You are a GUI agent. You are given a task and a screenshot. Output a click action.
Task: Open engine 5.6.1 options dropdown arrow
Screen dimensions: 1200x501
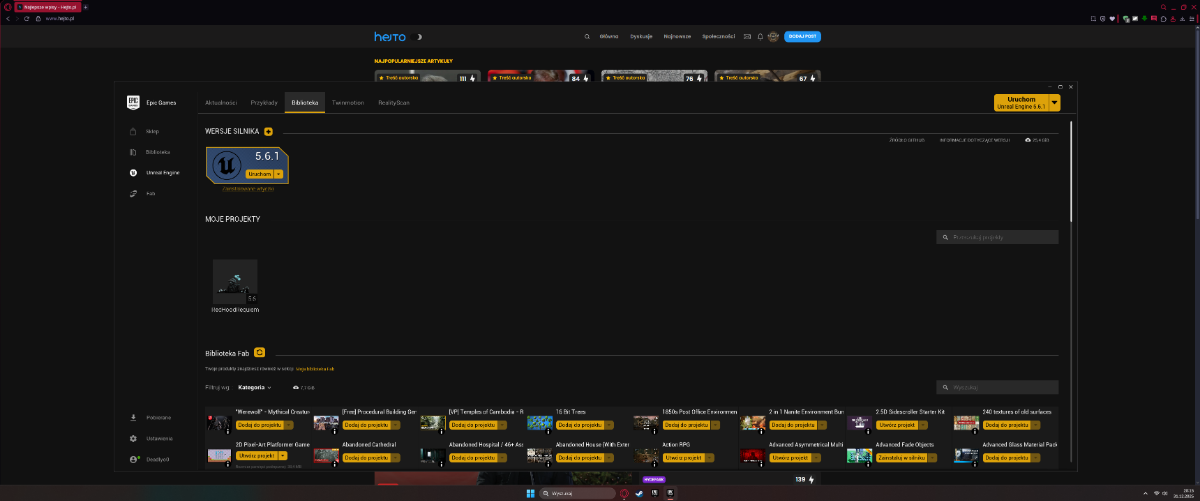click(x=279, y=173)
